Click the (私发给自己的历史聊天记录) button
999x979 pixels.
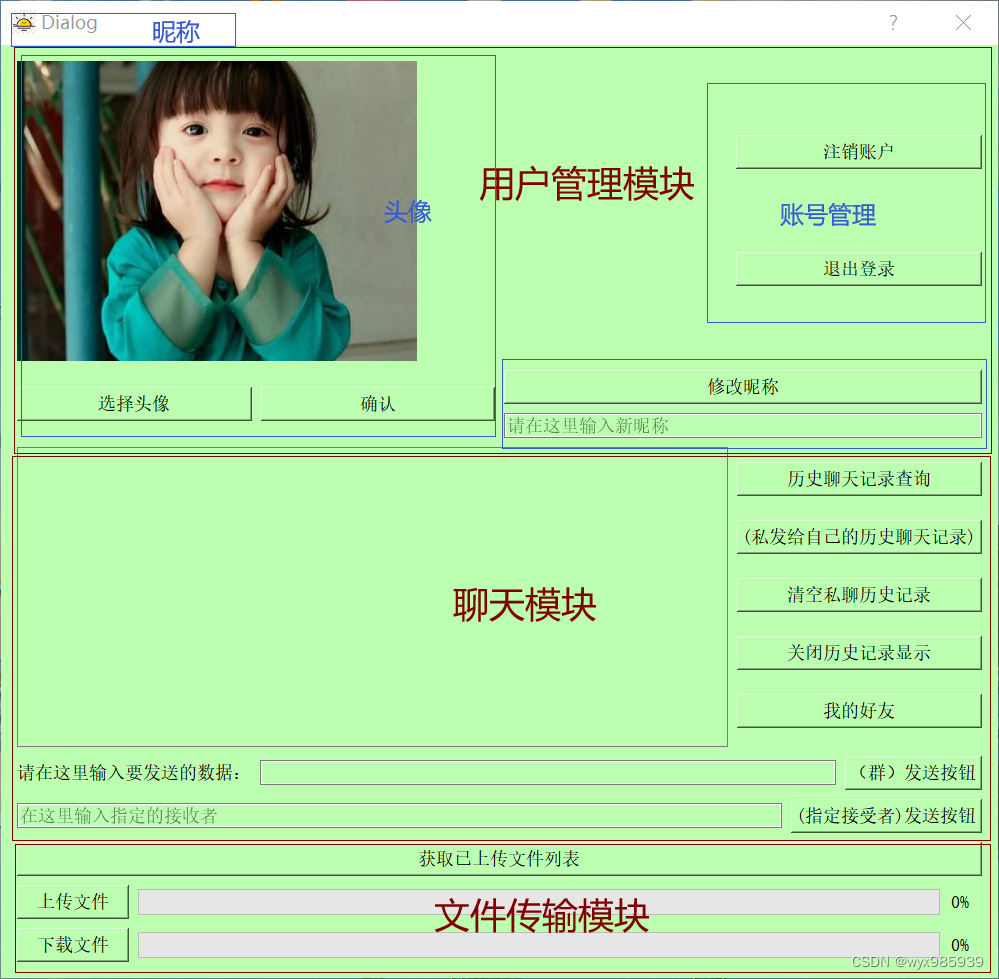[x=859, y=536]
